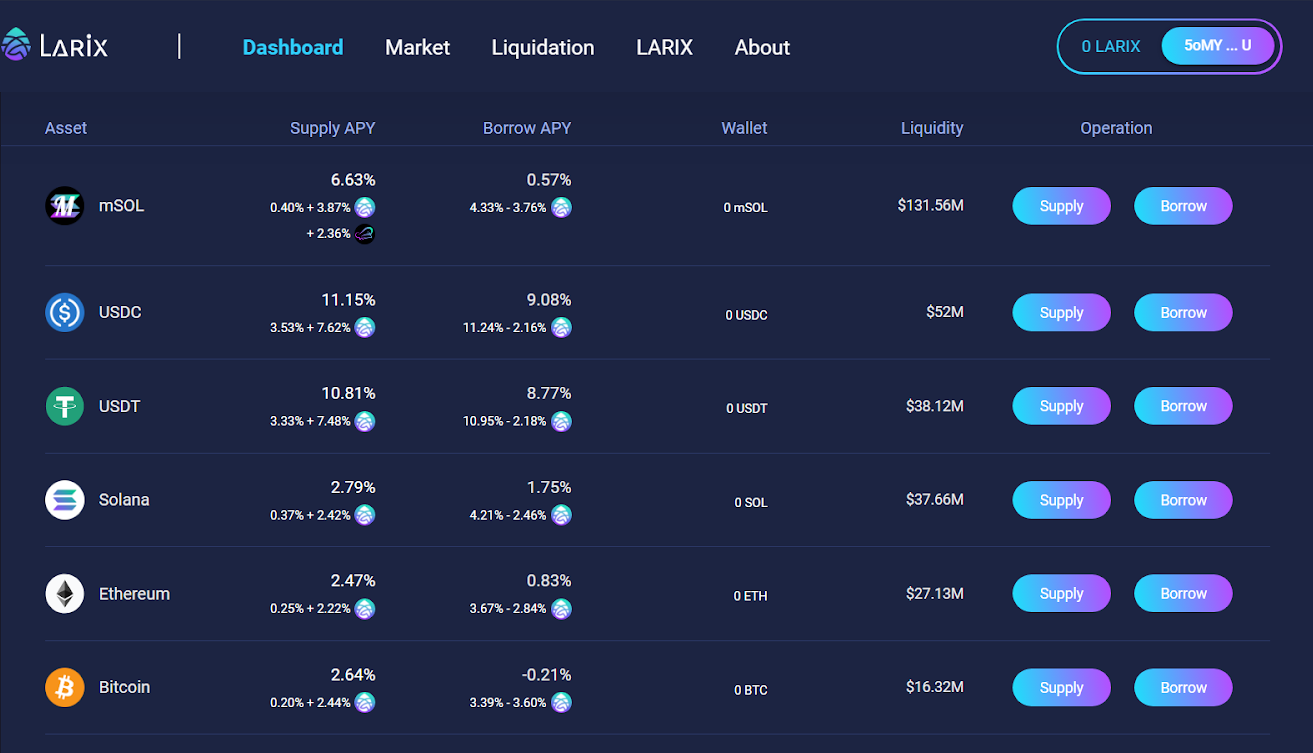Click LARIX icon in mSOL borrow APY
The height and width of the screenshot is (753, 1313).
561,208
